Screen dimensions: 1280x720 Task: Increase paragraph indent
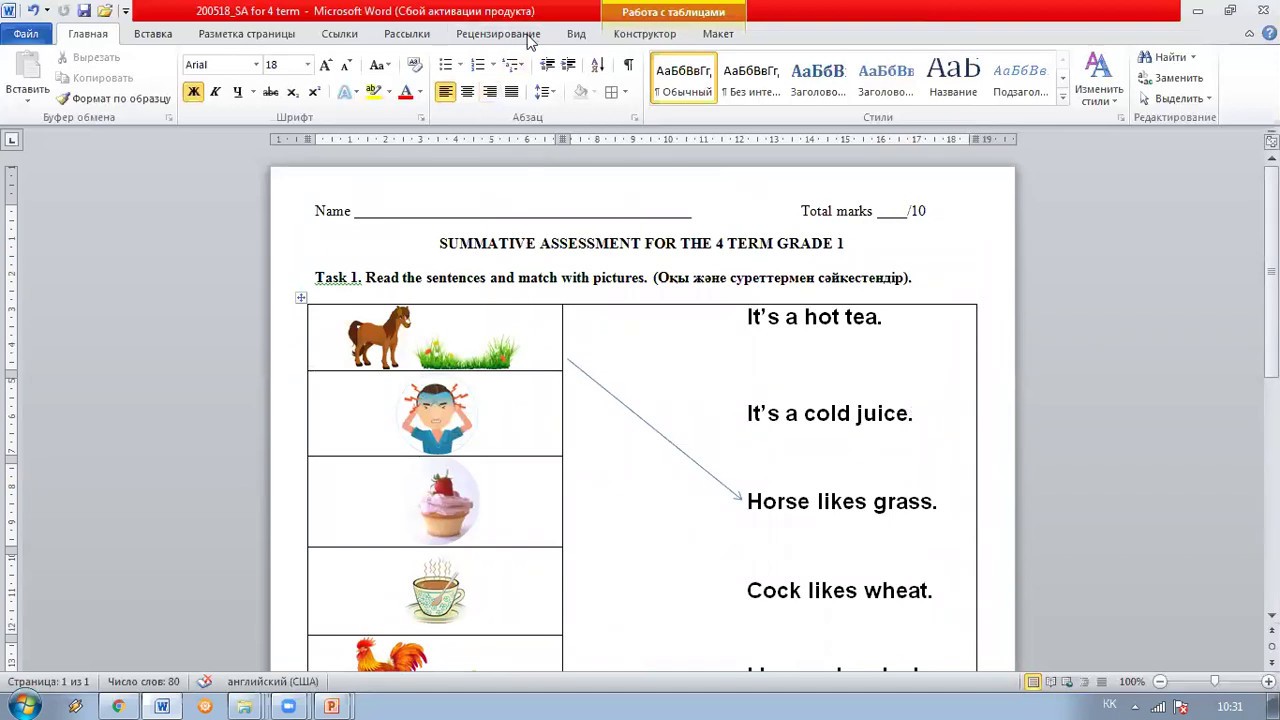click(x=568, y=65)
